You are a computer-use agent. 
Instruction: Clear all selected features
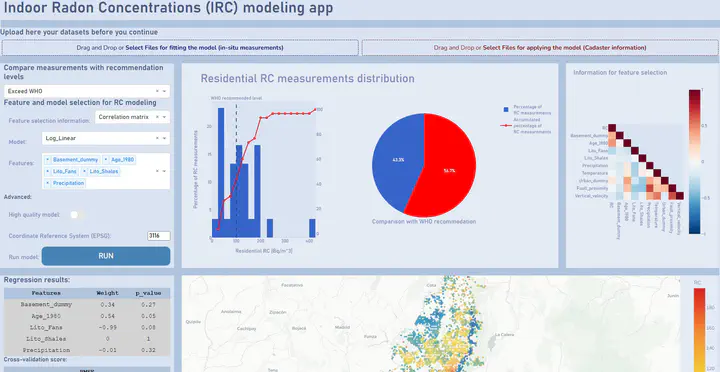coord(157,171)
